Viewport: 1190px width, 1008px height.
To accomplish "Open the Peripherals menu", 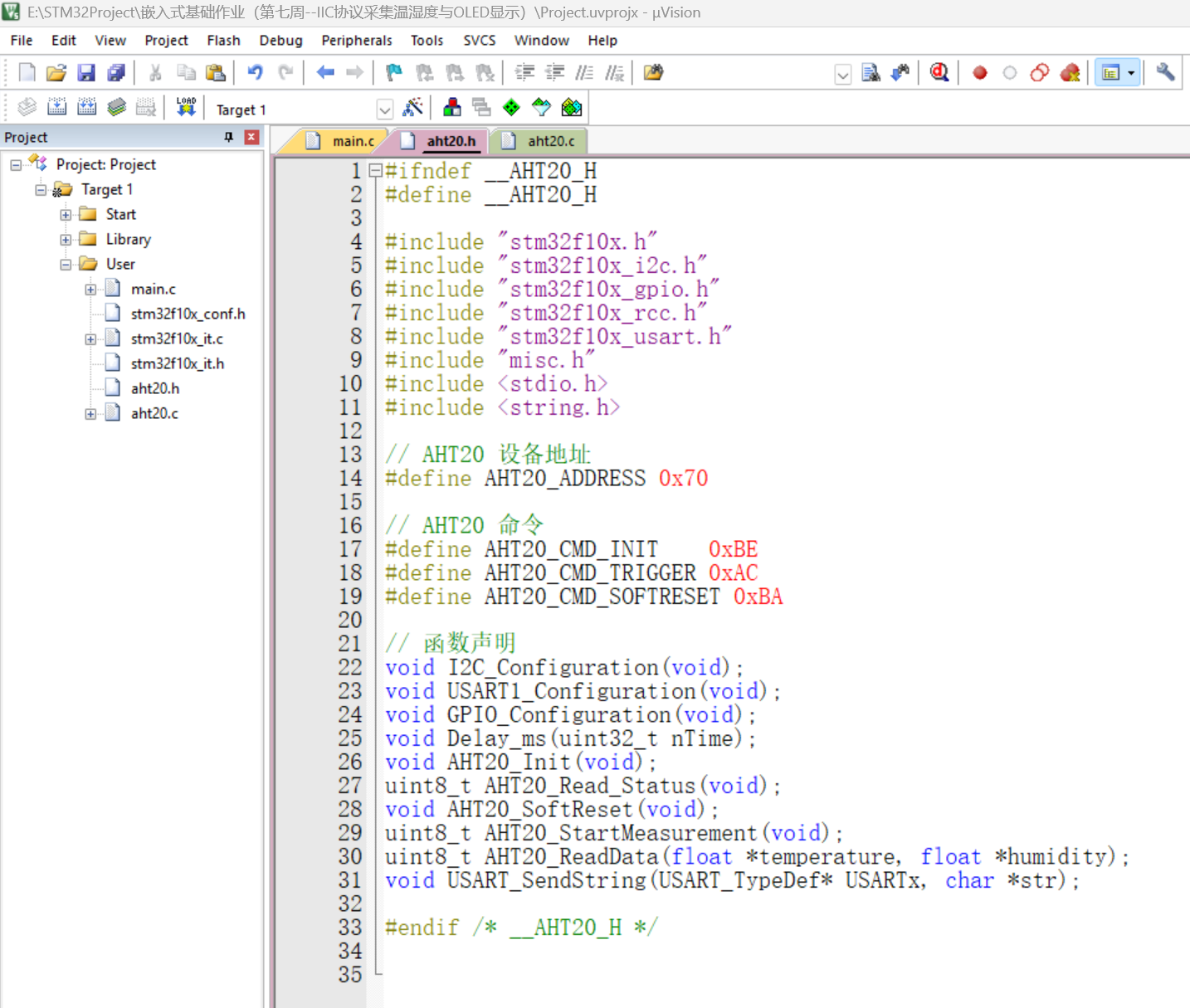I will pyautogui.click(x=356, y=41).
